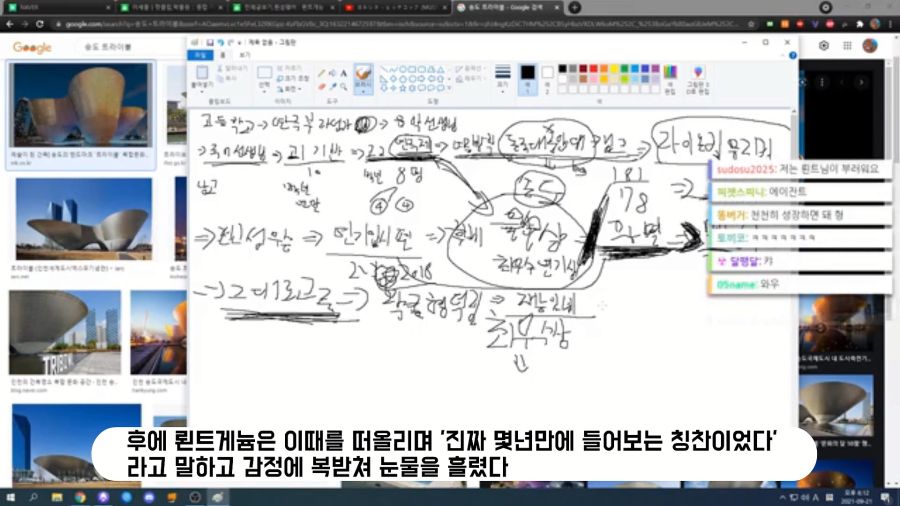Pick the red color swatch in palette
The image size is (900, 506).
click(x=593, y=68)
